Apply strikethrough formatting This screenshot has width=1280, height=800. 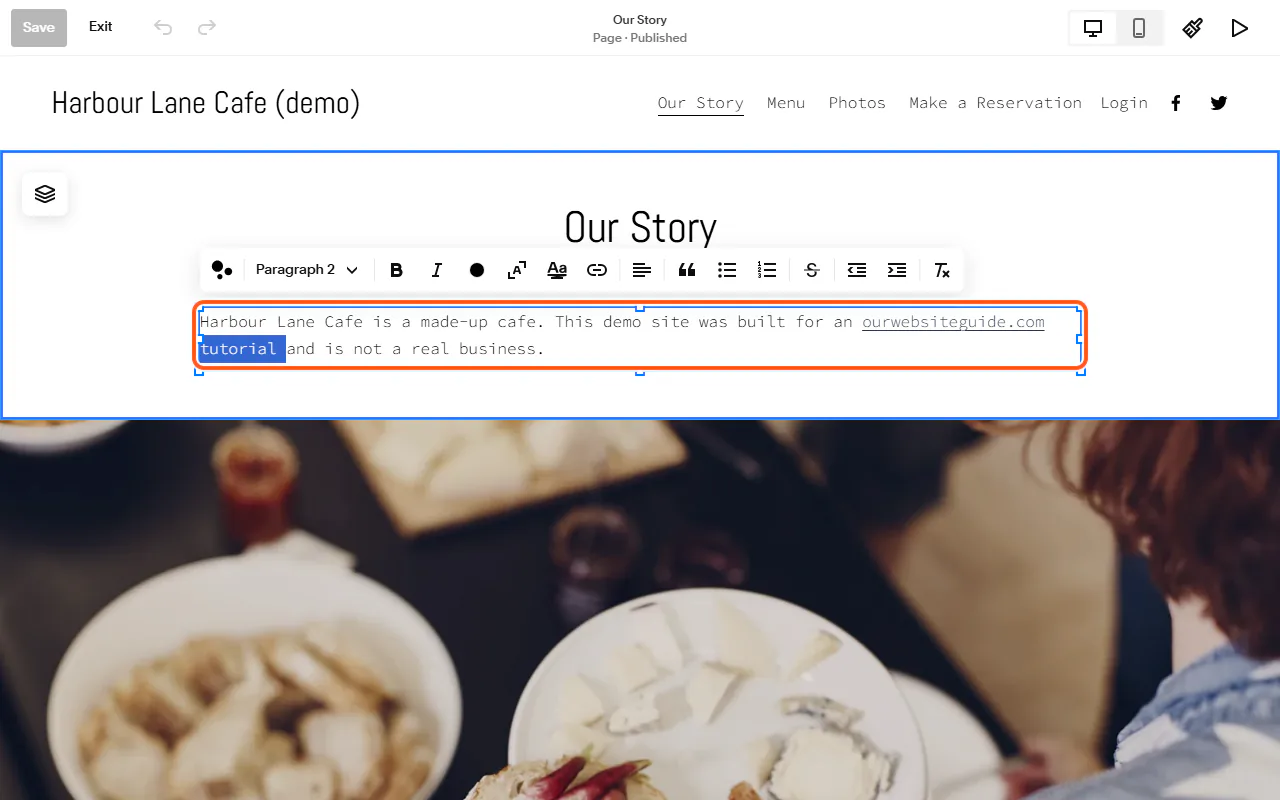pos(812,270)
